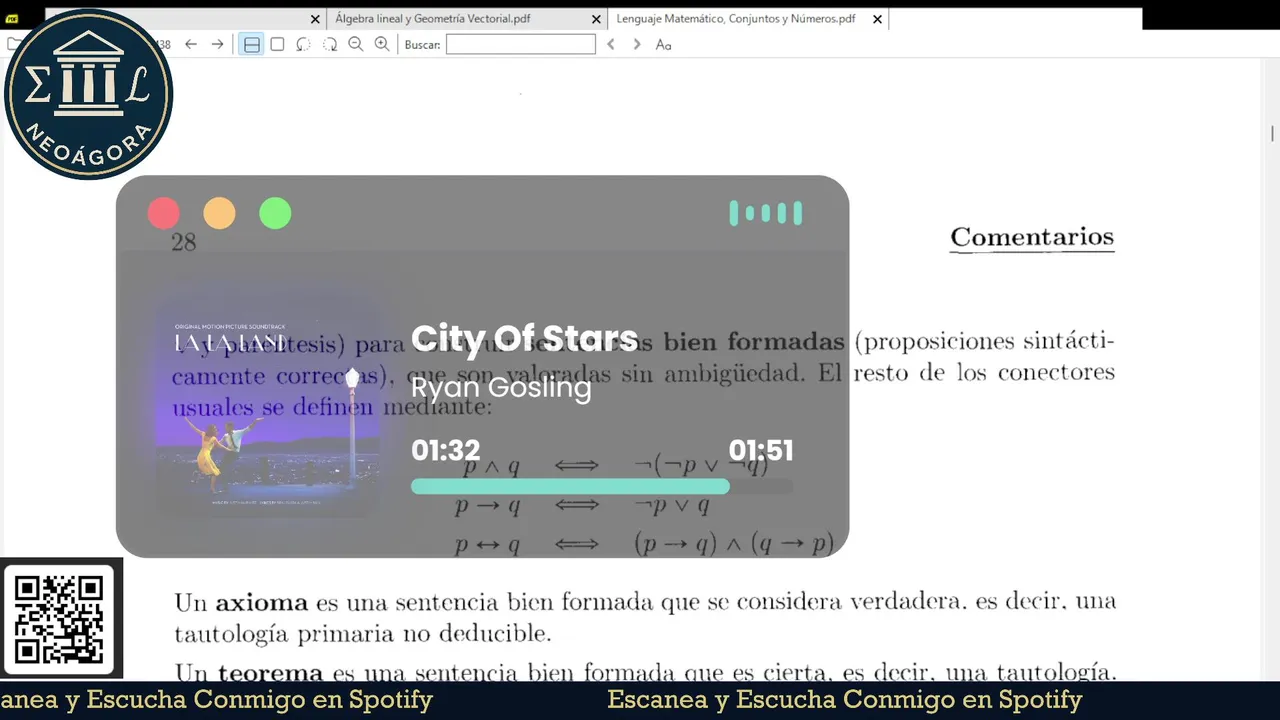1280x720 pixels.
Task: Click the Spotify QR code
Action: pyautogui.click(x=60, y=619)
